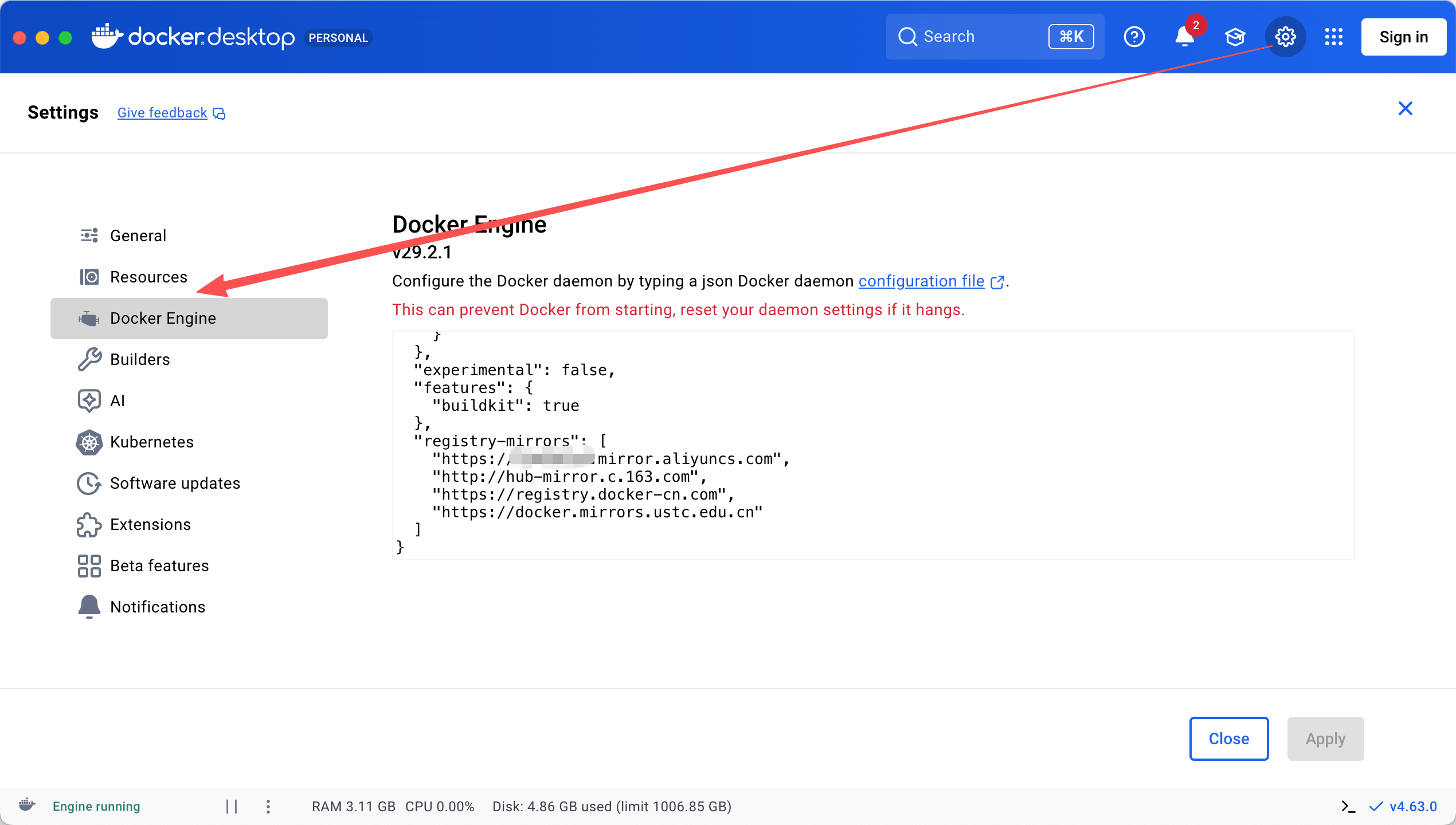This screenshot has width=1456, height=825.
Task: Click the search magnifier icon
Action: [907, 37]
